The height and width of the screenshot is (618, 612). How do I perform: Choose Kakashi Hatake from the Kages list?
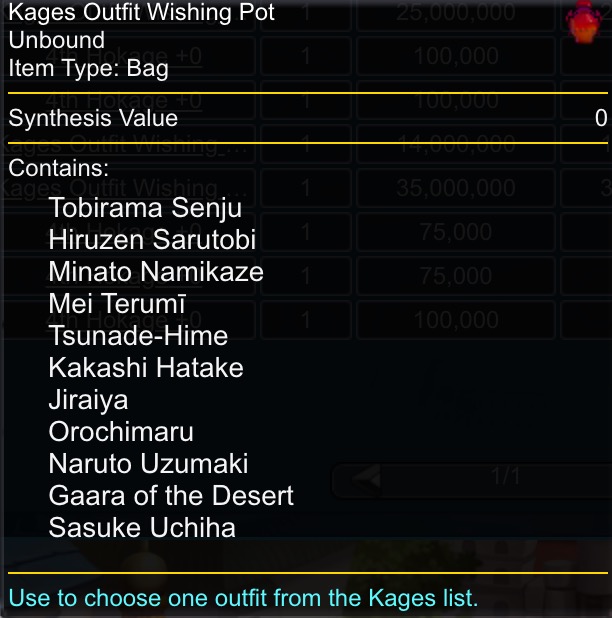(x=146, y=368)
